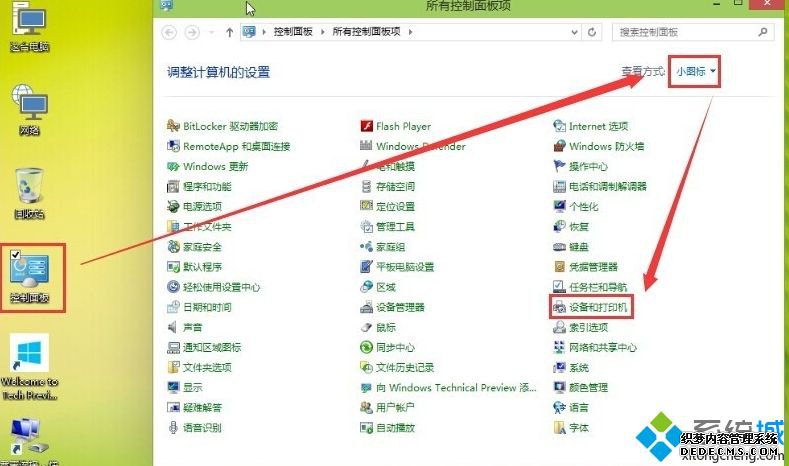Open 家庭组 icon
The height and width of the screenshot is (466, 789).
coord(366,247)
